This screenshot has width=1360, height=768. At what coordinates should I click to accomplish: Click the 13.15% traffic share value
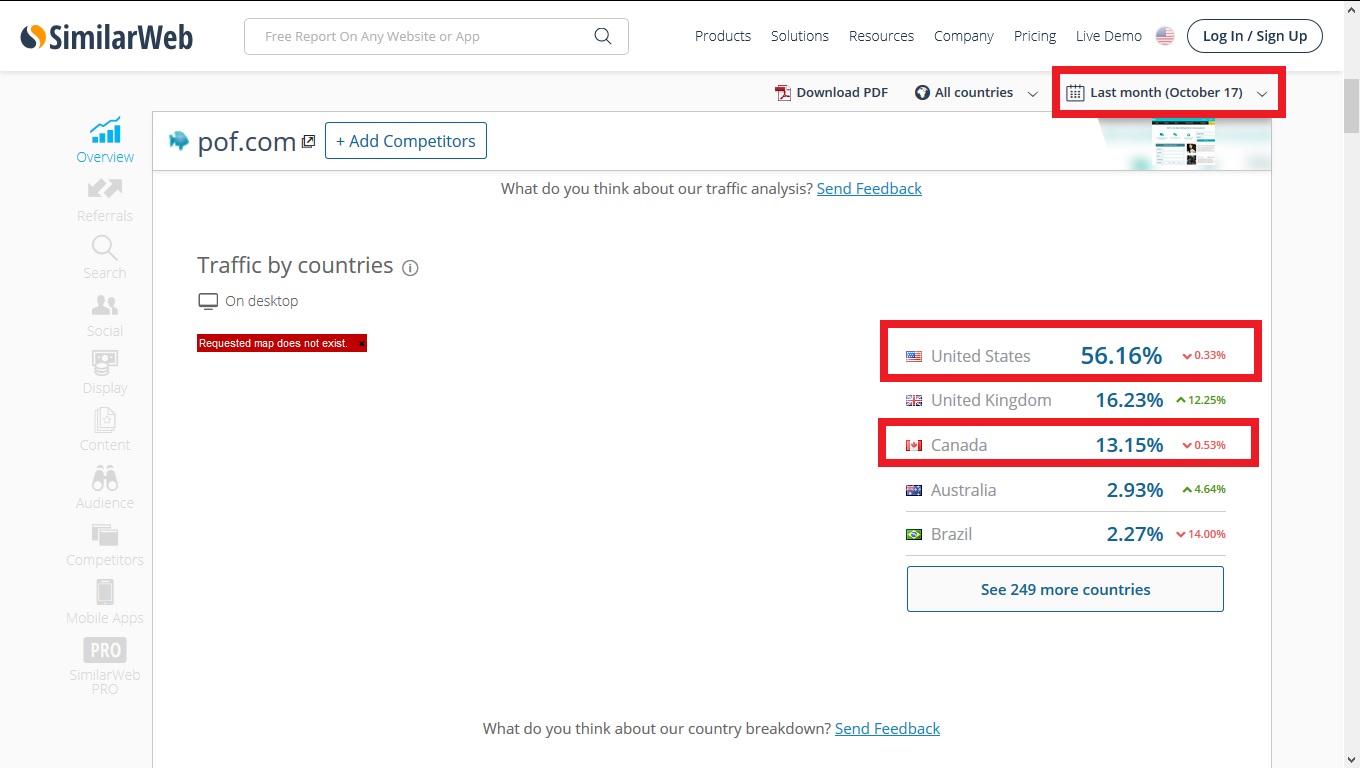point(1129,445)
